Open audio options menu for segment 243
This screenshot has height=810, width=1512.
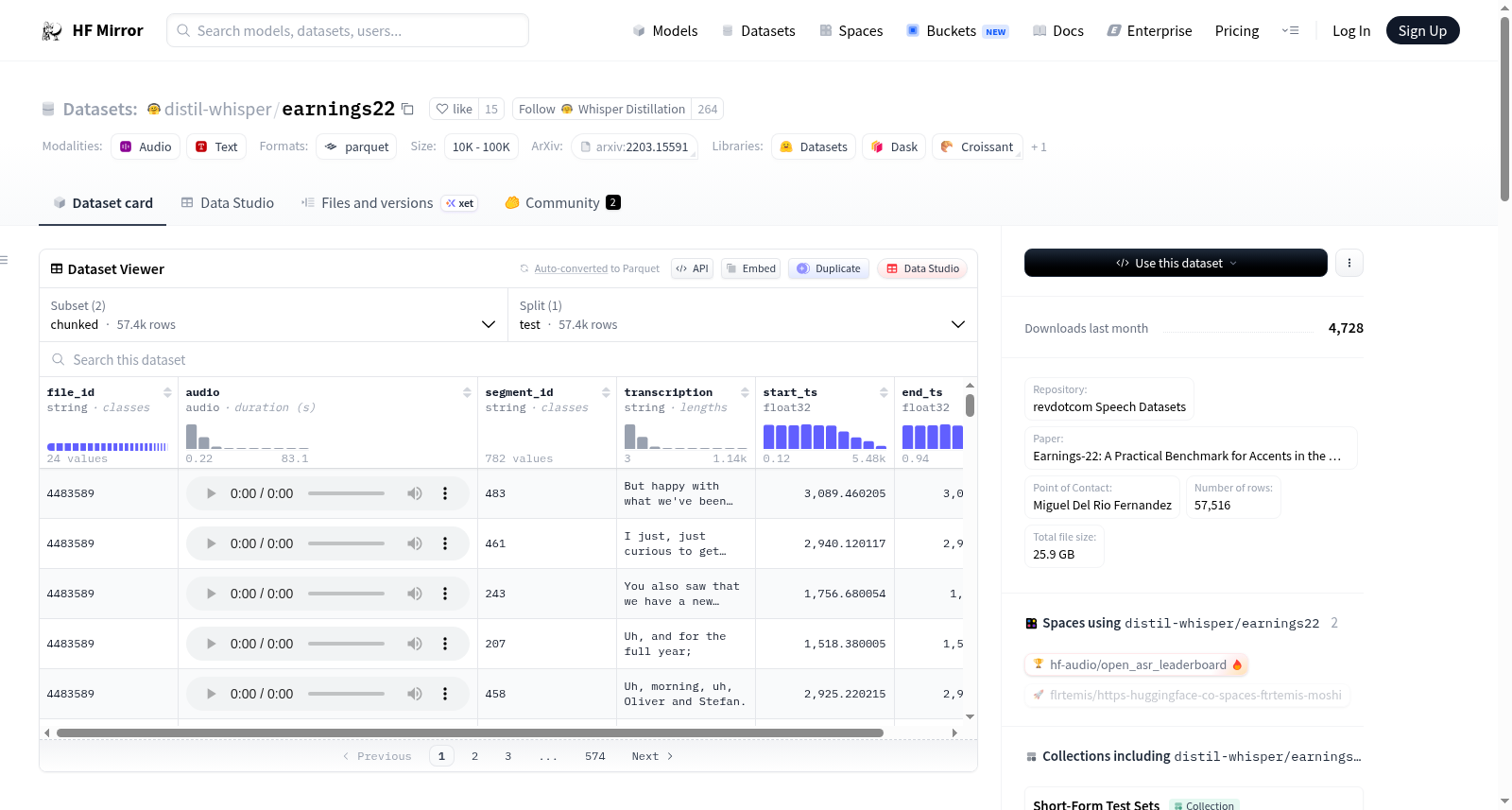445,594
